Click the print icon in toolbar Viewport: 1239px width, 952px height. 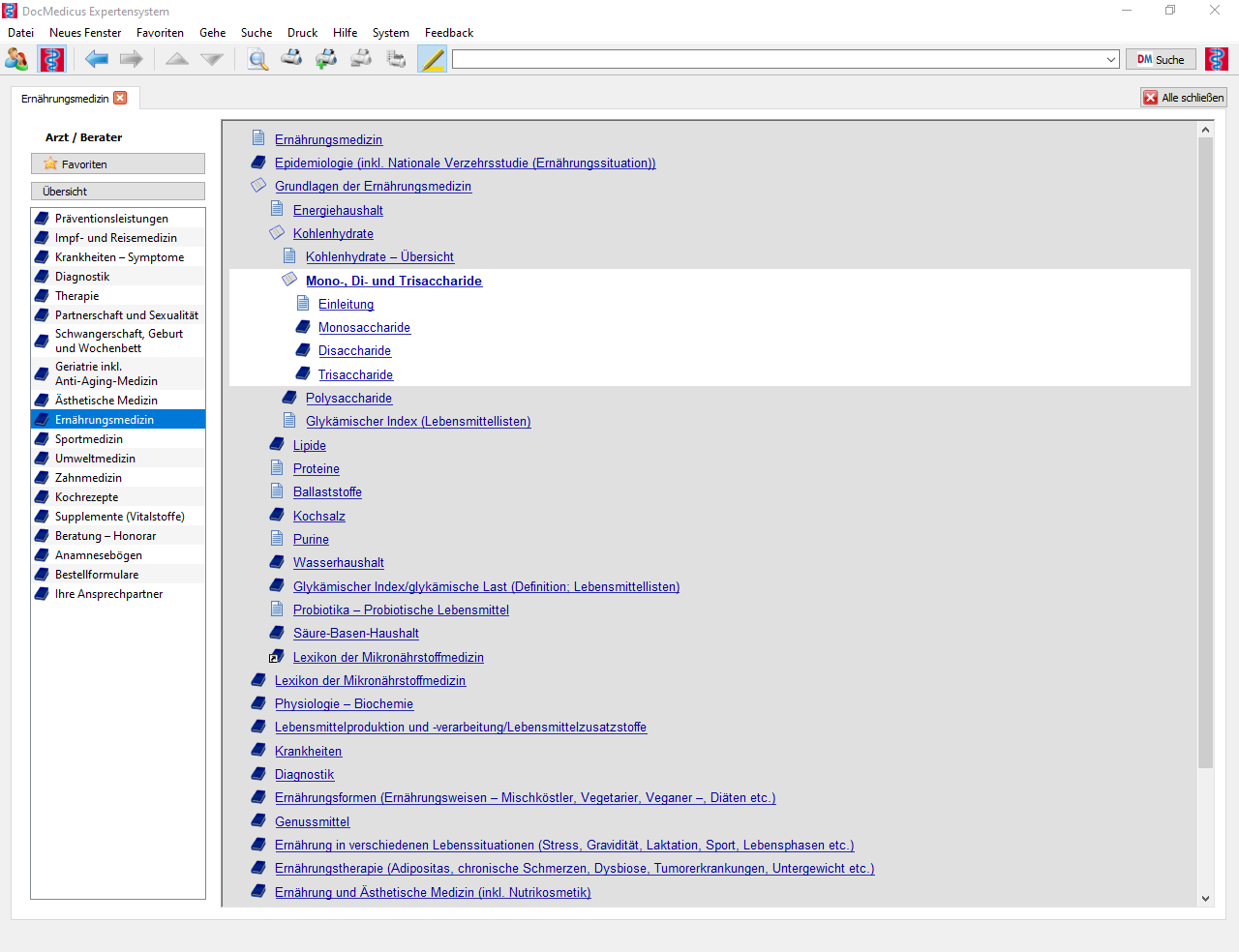click(x=291, y=59)
